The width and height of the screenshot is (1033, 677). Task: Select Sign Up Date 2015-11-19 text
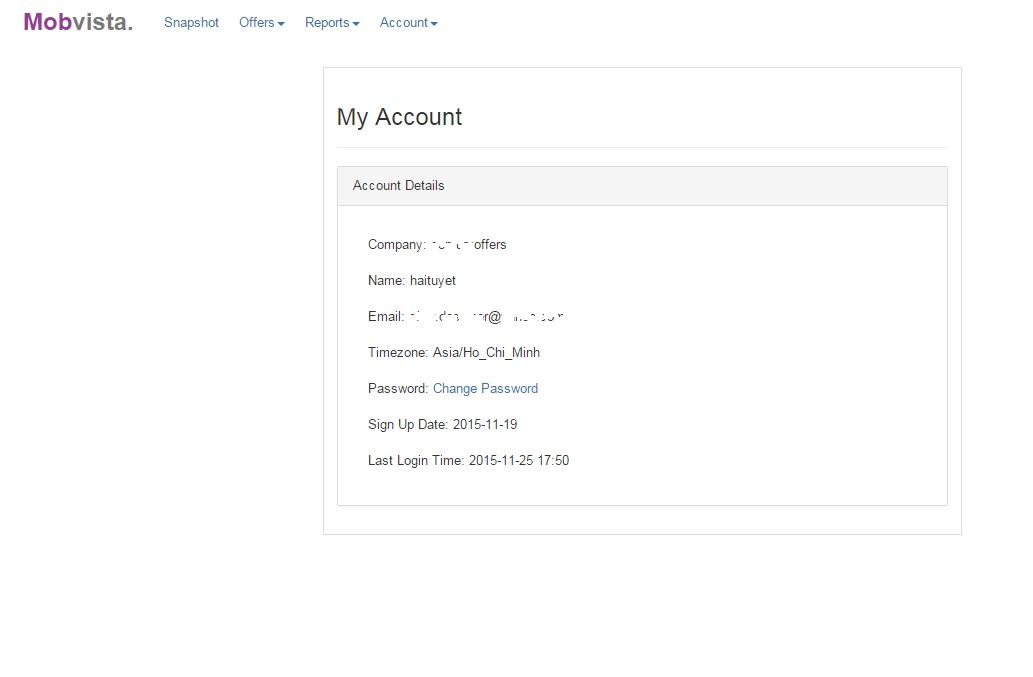pyautogui.click(x=443, y=425)
